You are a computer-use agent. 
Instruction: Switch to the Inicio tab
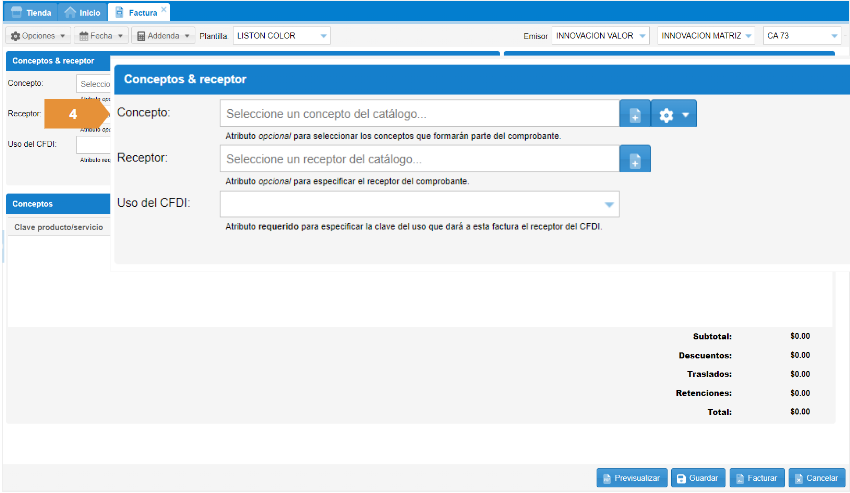point(82,13)
